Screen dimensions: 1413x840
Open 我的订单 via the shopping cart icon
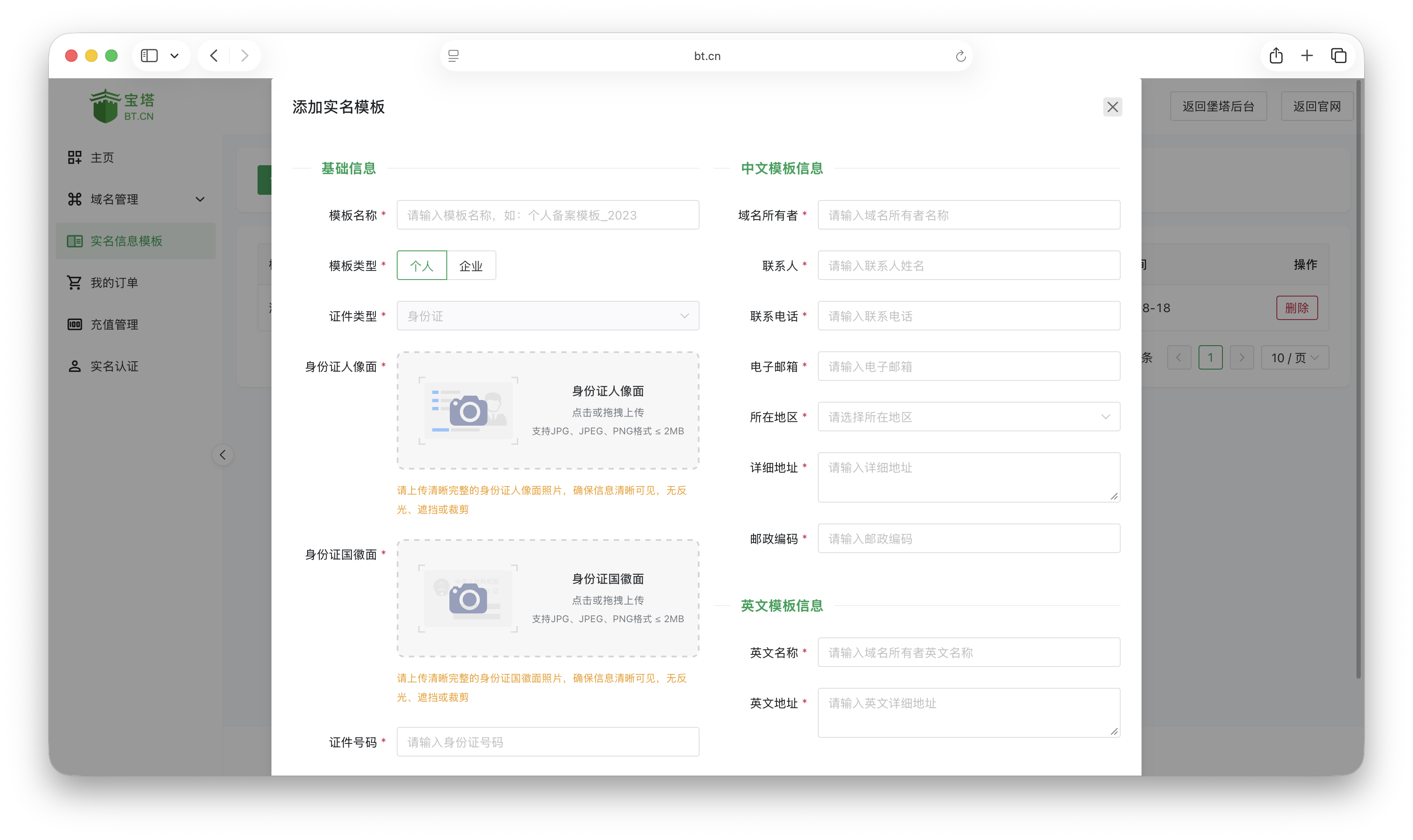pos(75,283)
